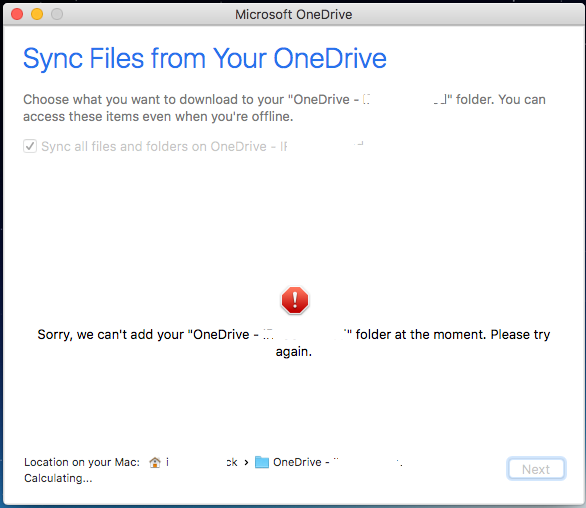Click the red error exclamation icon

(x=295, y=300)
